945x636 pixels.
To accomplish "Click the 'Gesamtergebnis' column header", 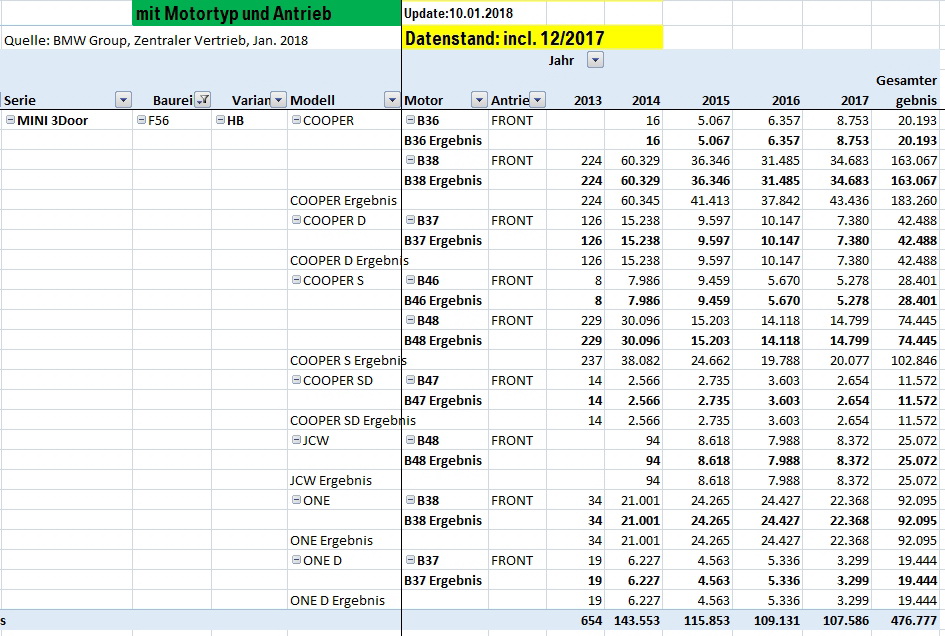I will 906,90.
